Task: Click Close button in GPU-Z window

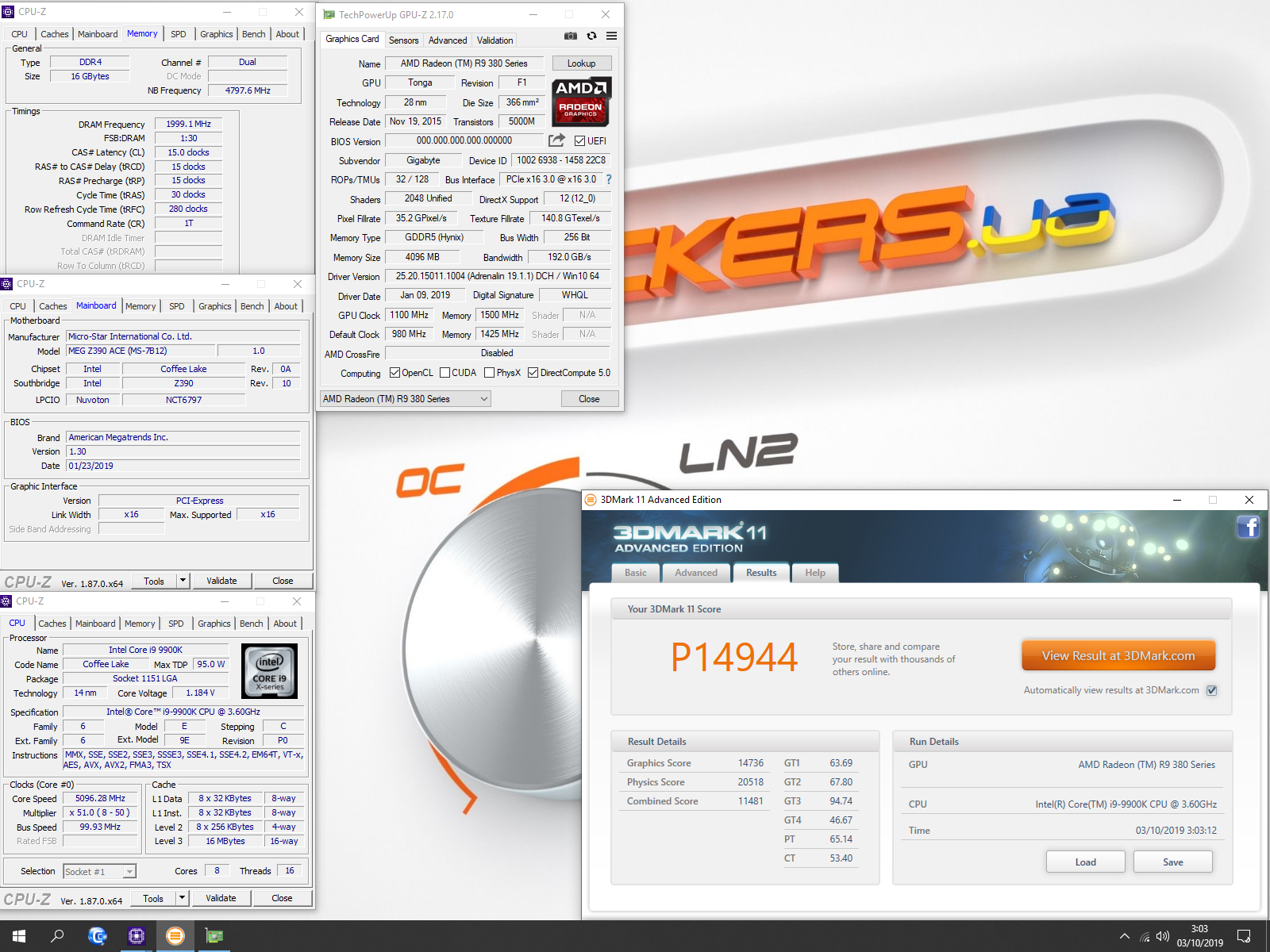Action: (x=589, y=399)
